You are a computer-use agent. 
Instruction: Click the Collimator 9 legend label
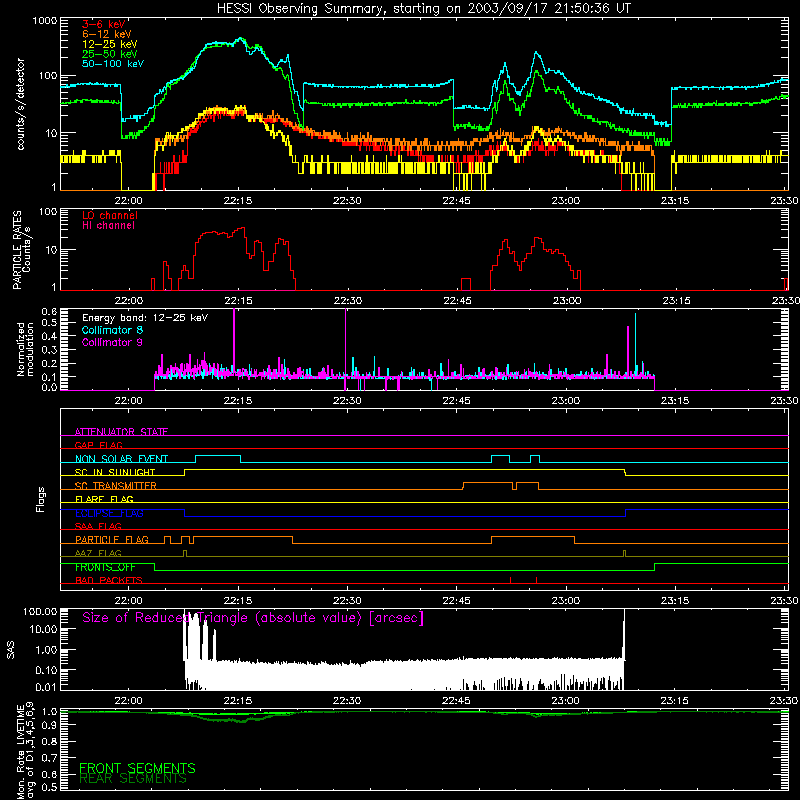[x=112, y=342]
